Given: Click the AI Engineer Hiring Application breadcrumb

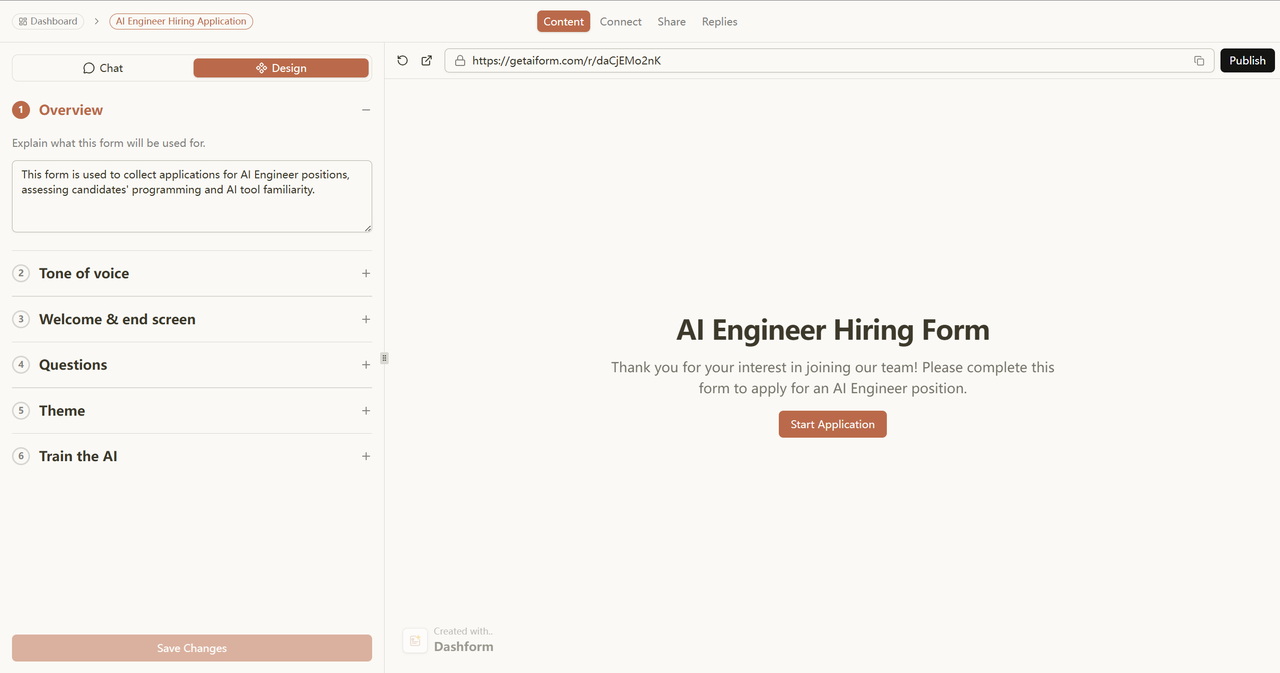Looking at the screenshot, I should [181, 21].
